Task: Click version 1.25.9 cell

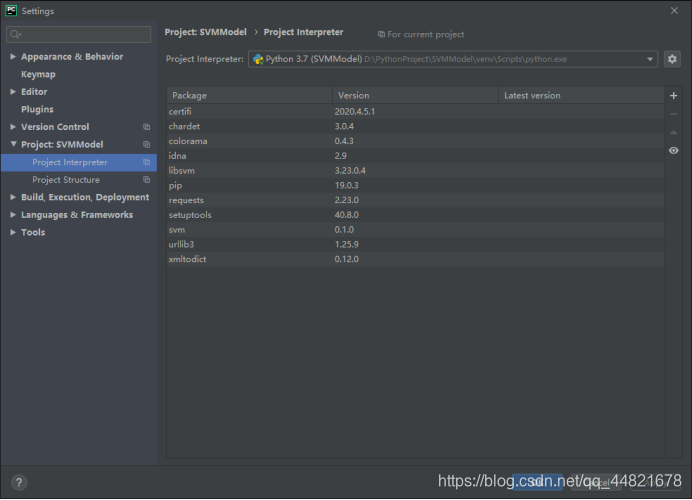Action: pyautogui.click(x=346, y=244)
